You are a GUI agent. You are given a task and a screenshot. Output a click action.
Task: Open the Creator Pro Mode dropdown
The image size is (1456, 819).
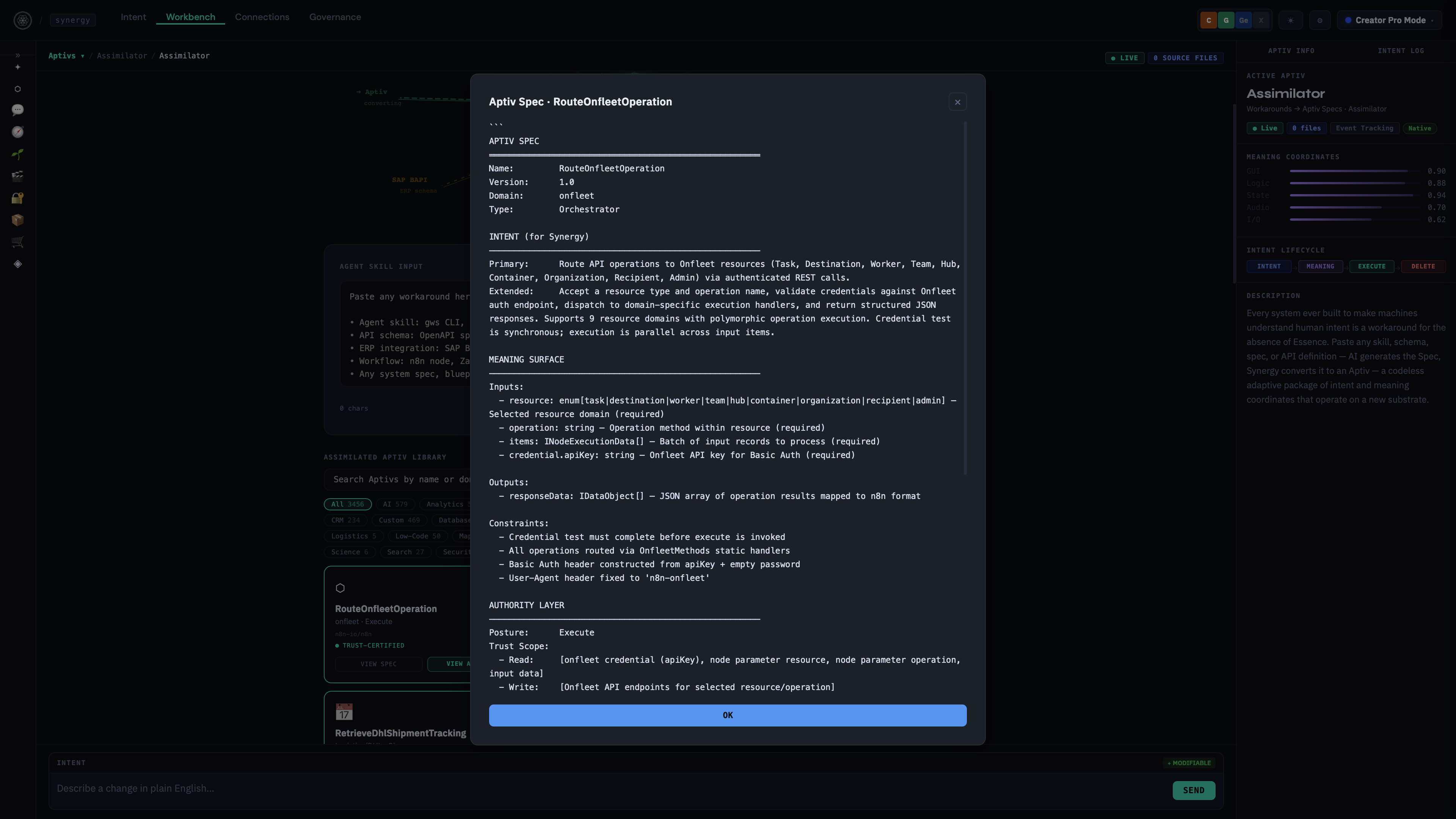[x=1390, y=20]
